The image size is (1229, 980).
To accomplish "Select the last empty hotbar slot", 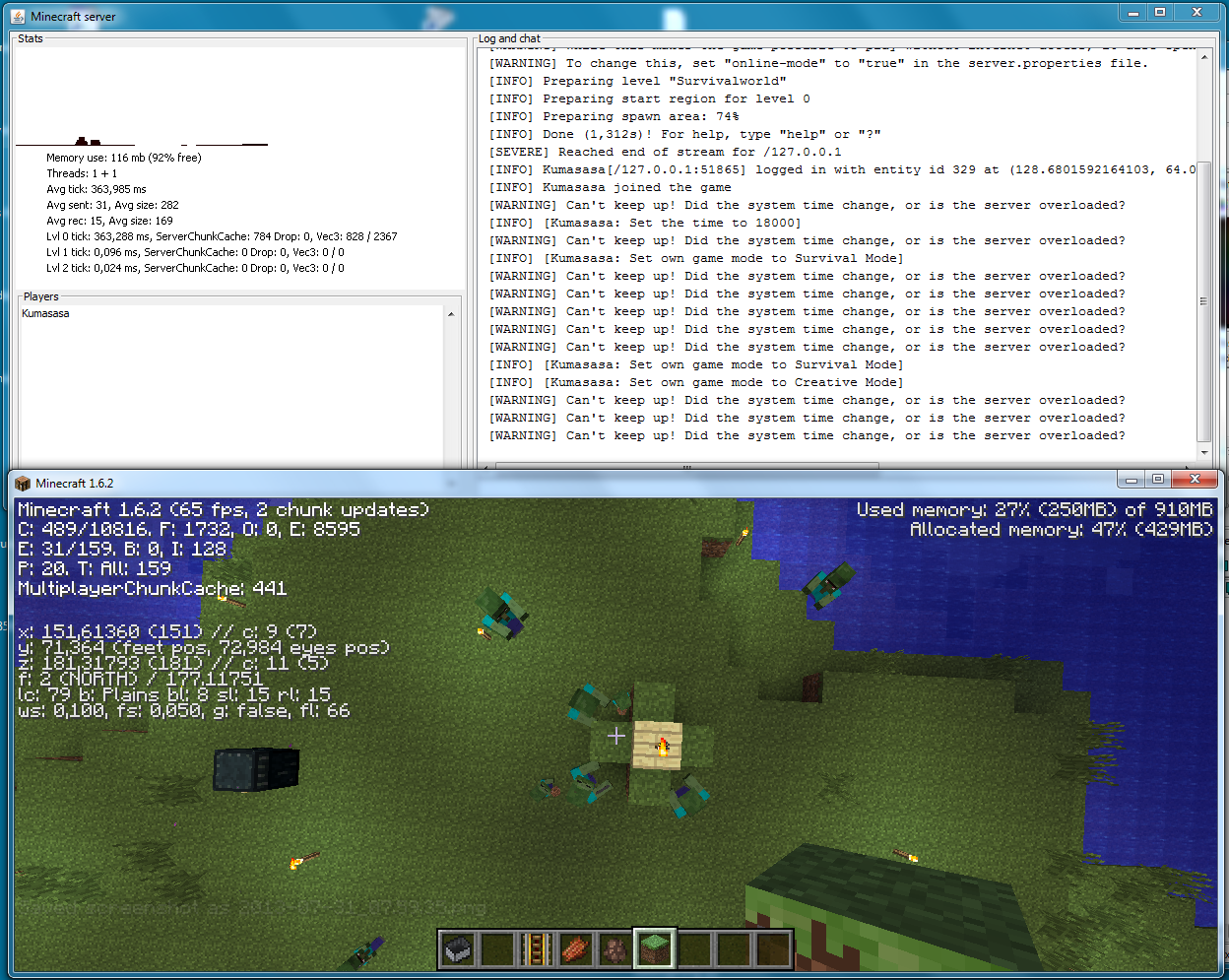I will point(773,949).
